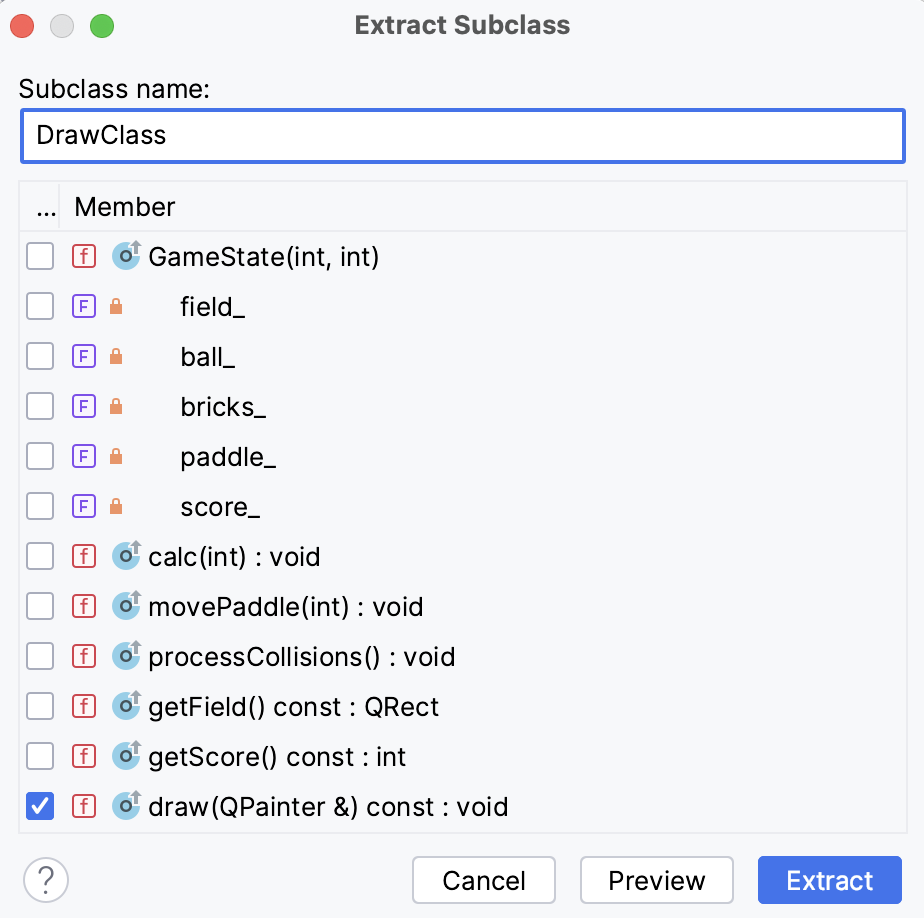924x918 pixels.
Task: Click the Member column header
Action: 124,207
